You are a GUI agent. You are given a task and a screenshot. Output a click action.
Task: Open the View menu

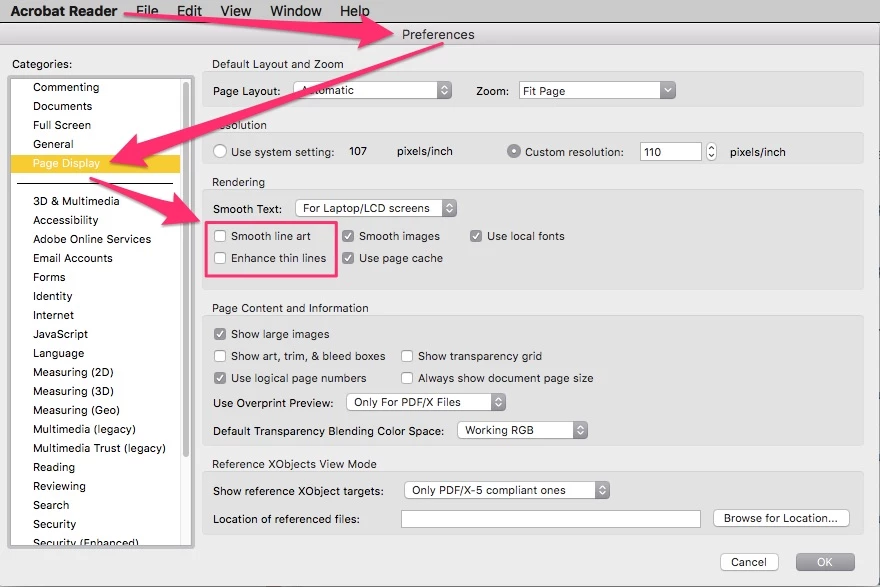(x=236, y=11)
